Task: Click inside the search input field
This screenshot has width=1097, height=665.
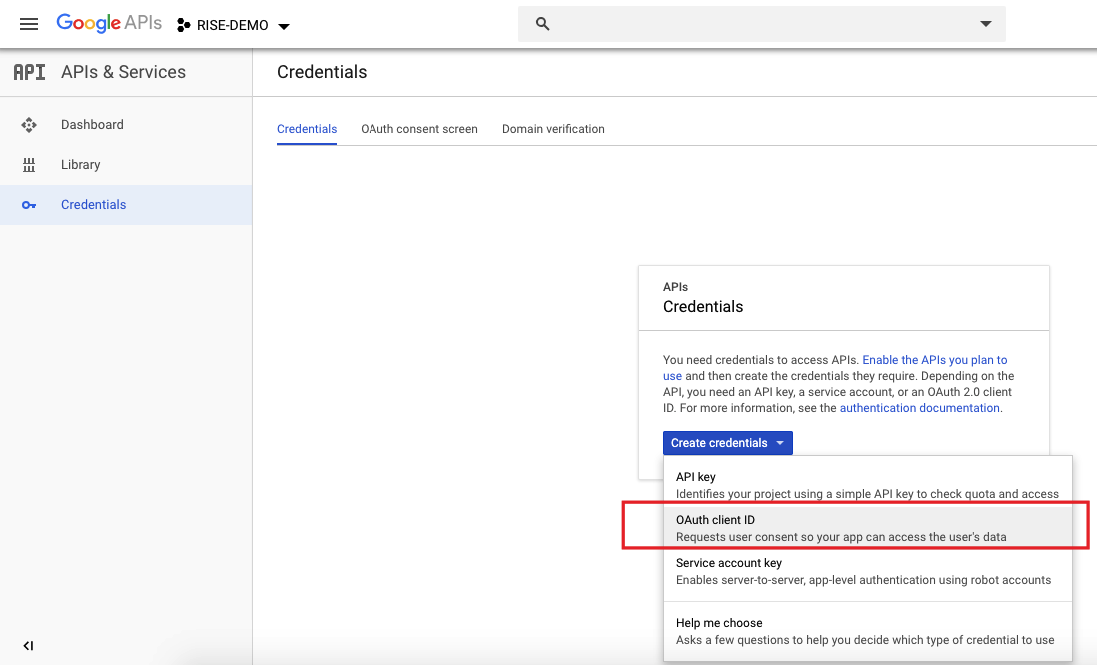Action: point(761,24)
